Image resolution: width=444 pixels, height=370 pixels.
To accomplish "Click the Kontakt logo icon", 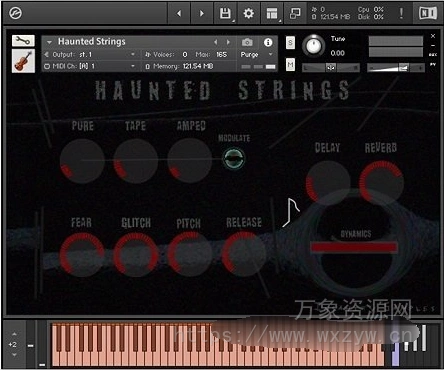I will pyautogui.click(x=15, y=13).
